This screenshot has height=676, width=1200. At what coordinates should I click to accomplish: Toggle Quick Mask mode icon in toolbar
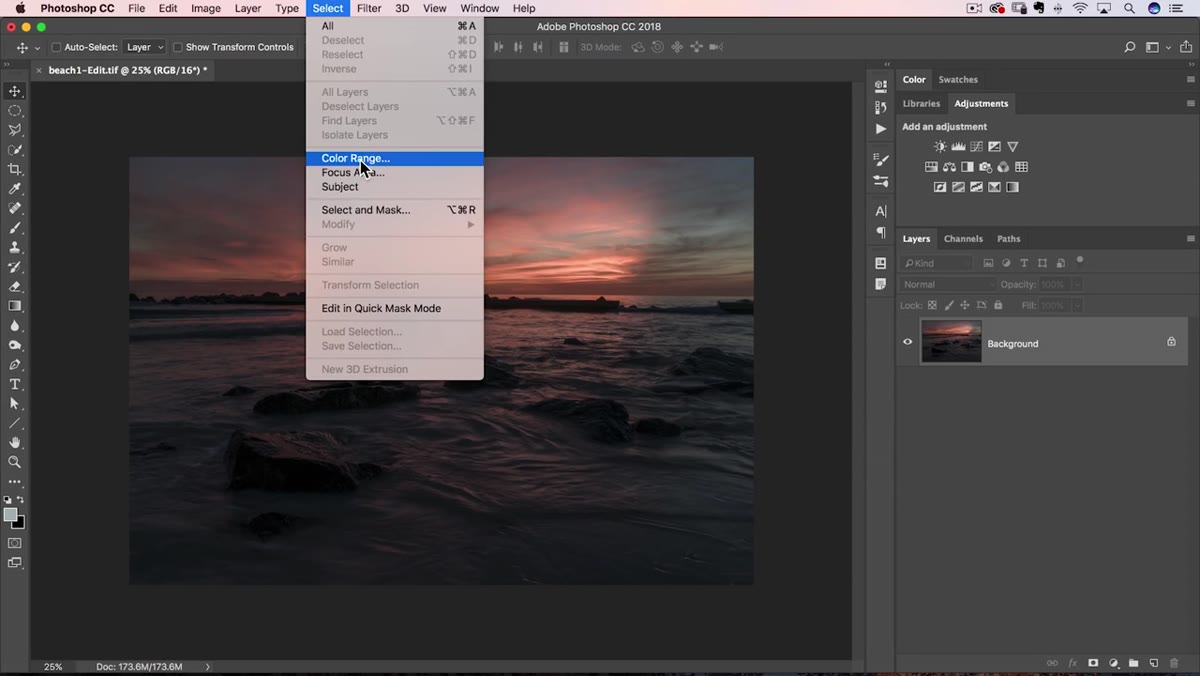pos(15,543)
